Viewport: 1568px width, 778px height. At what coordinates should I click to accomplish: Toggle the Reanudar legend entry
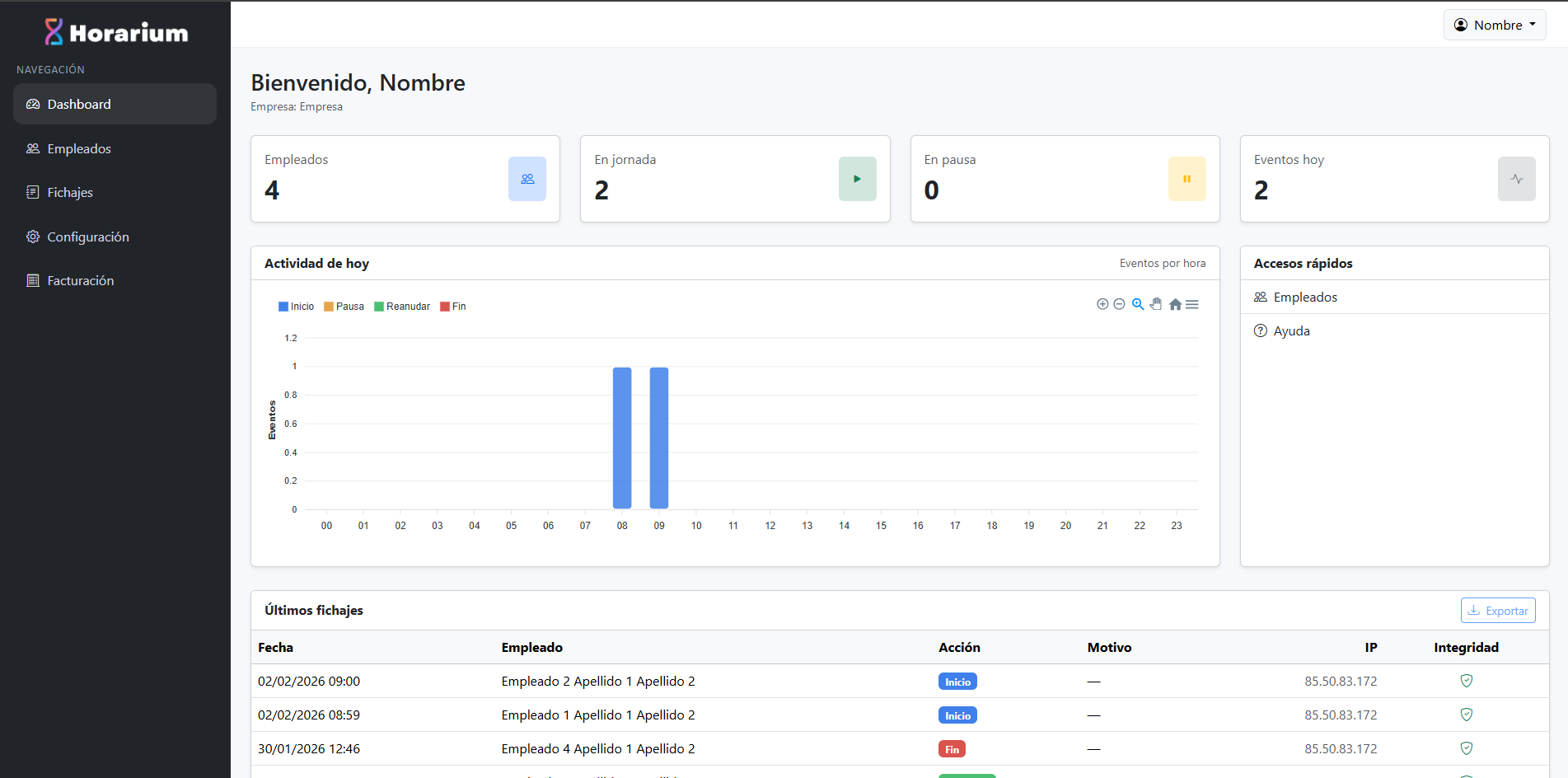403,306
